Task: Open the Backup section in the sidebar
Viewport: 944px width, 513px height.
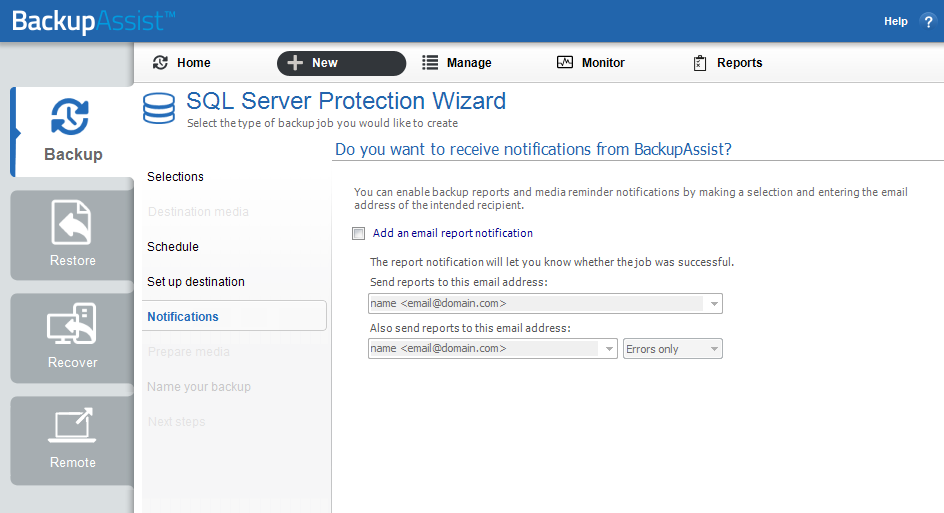Action: tap(72, 131)
